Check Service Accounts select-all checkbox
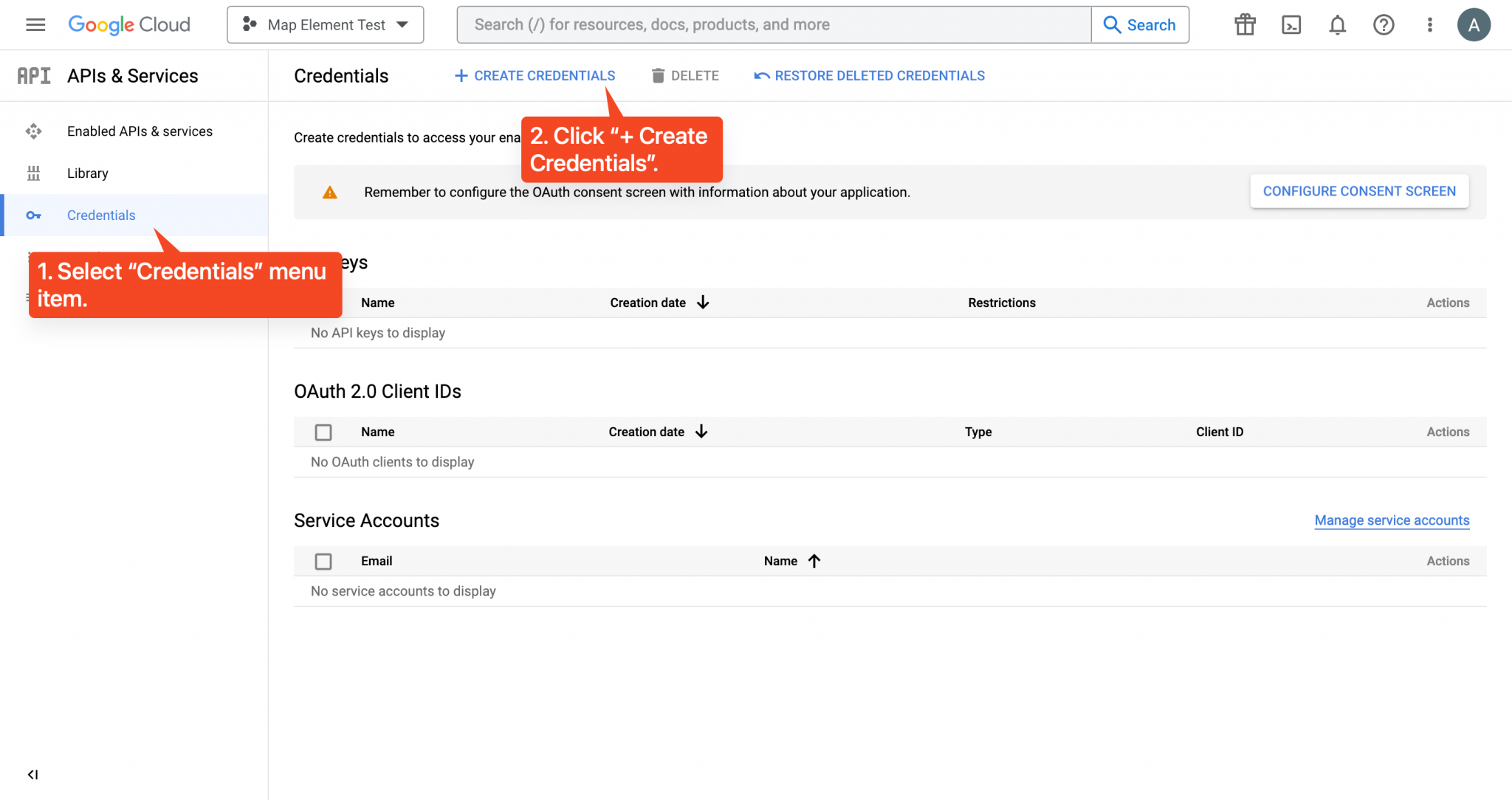The image size is (1512, 800). click(x=323, y=562)
